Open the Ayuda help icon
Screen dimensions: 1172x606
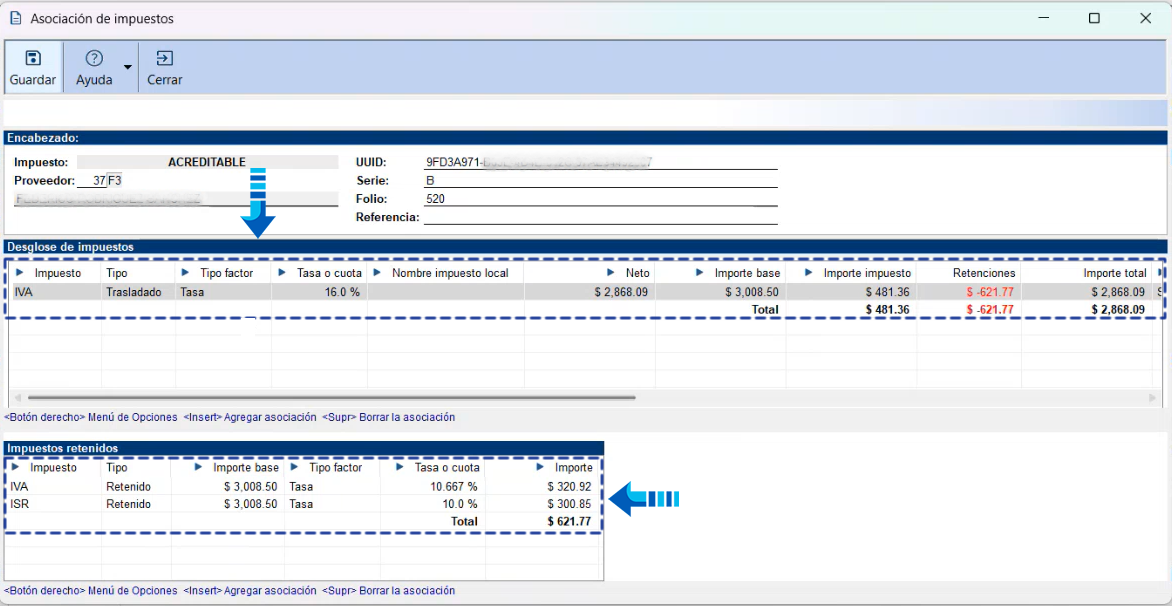[x=94, y=59]
